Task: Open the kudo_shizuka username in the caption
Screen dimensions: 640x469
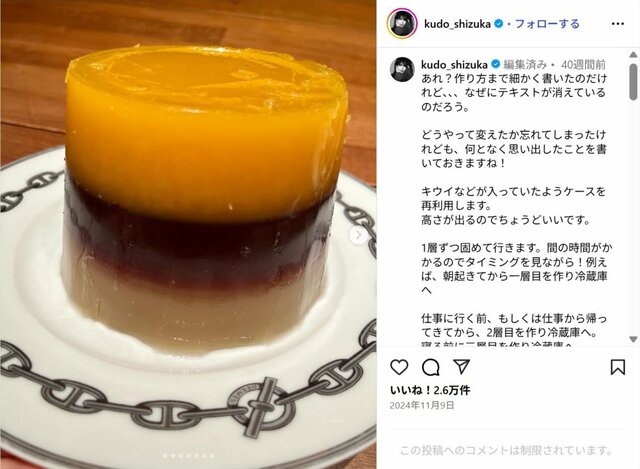Action: tap(454, 64)
